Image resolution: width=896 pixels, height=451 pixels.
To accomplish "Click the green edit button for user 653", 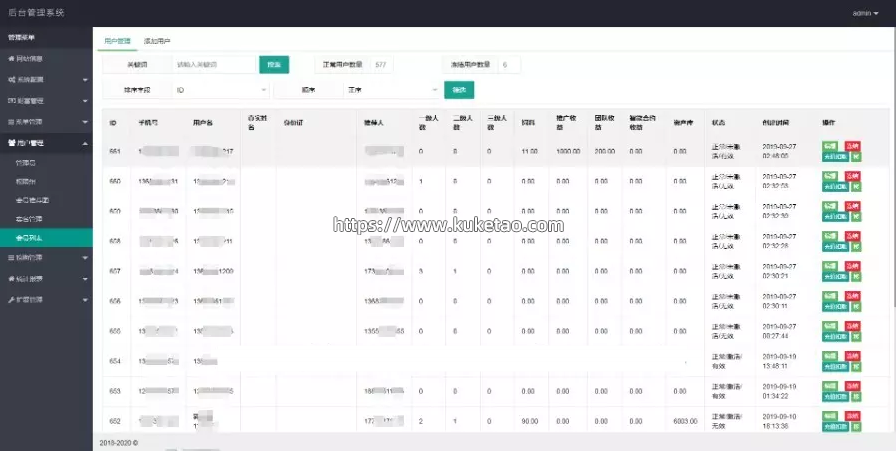I will click(830, 386).
